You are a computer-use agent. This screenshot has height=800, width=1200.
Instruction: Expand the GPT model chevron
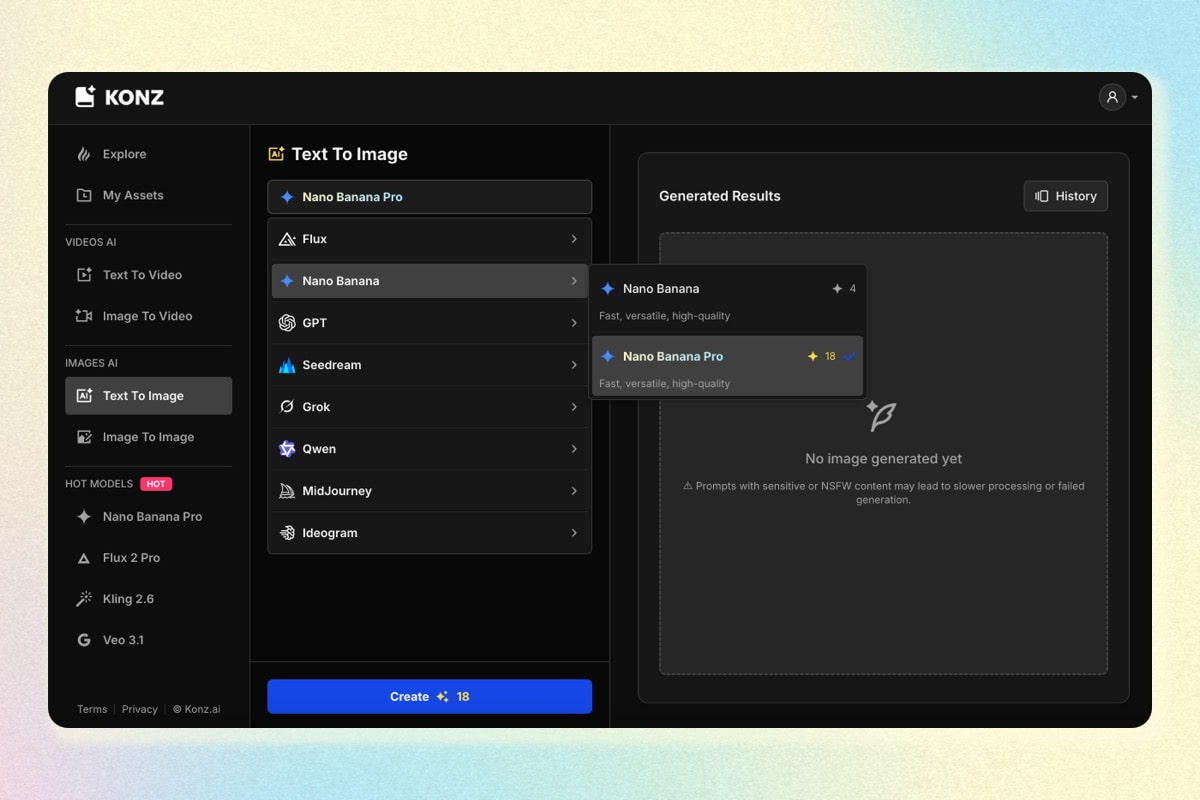pos(574,323)
